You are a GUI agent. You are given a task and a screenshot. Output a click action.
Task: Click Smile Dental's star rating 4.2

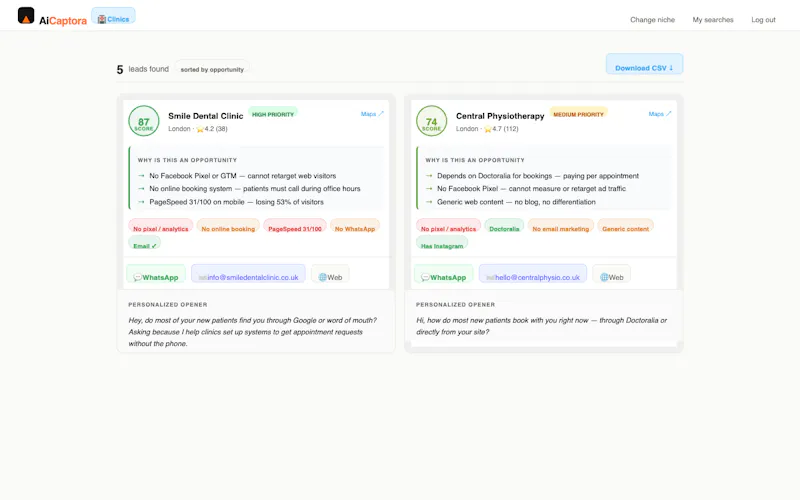point(212,129)
